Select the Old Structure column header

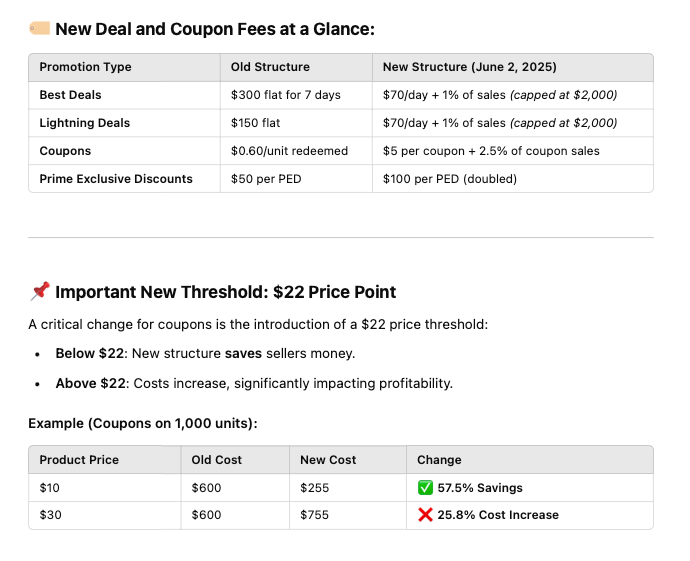click(x=270, y=67)
